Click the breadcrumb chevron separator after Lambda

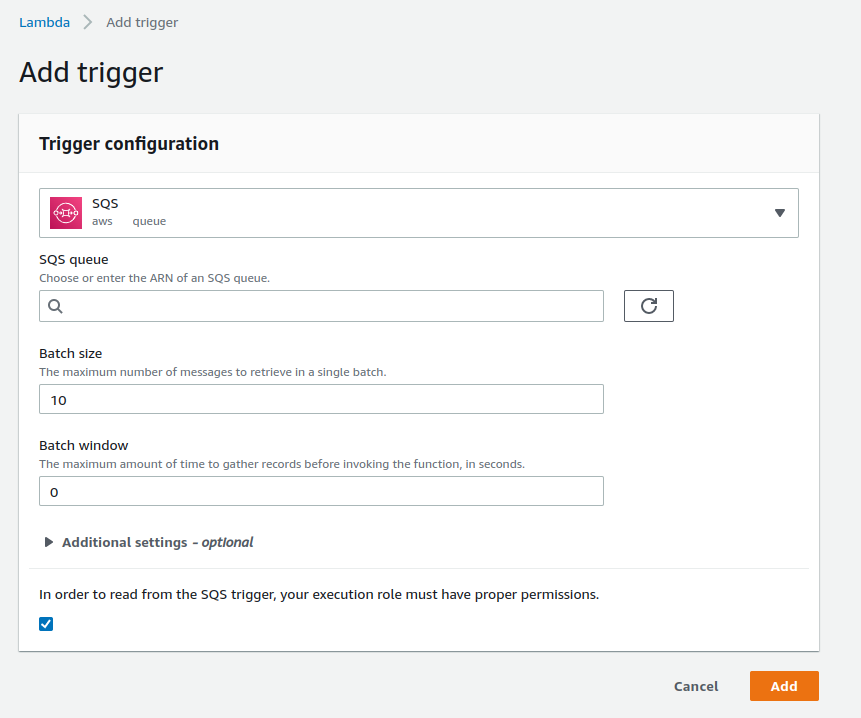point(88,22)
